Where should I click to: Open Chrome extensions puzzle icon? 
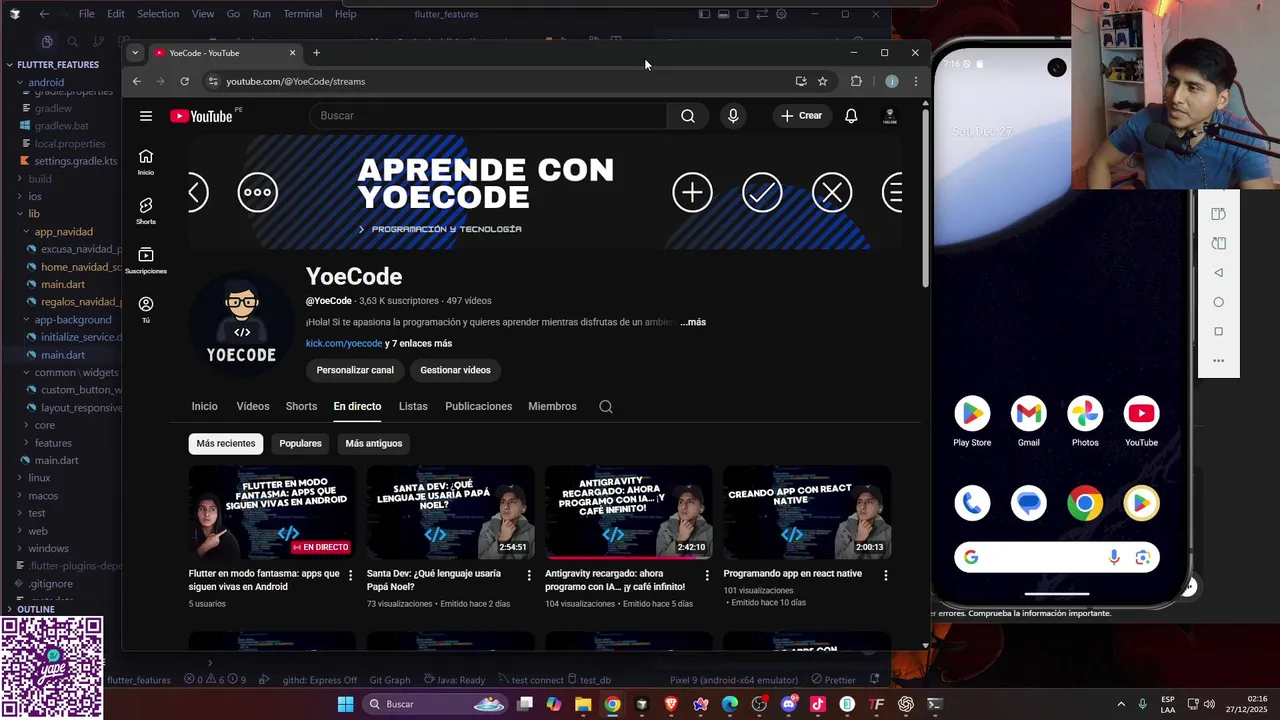(856, 81)
